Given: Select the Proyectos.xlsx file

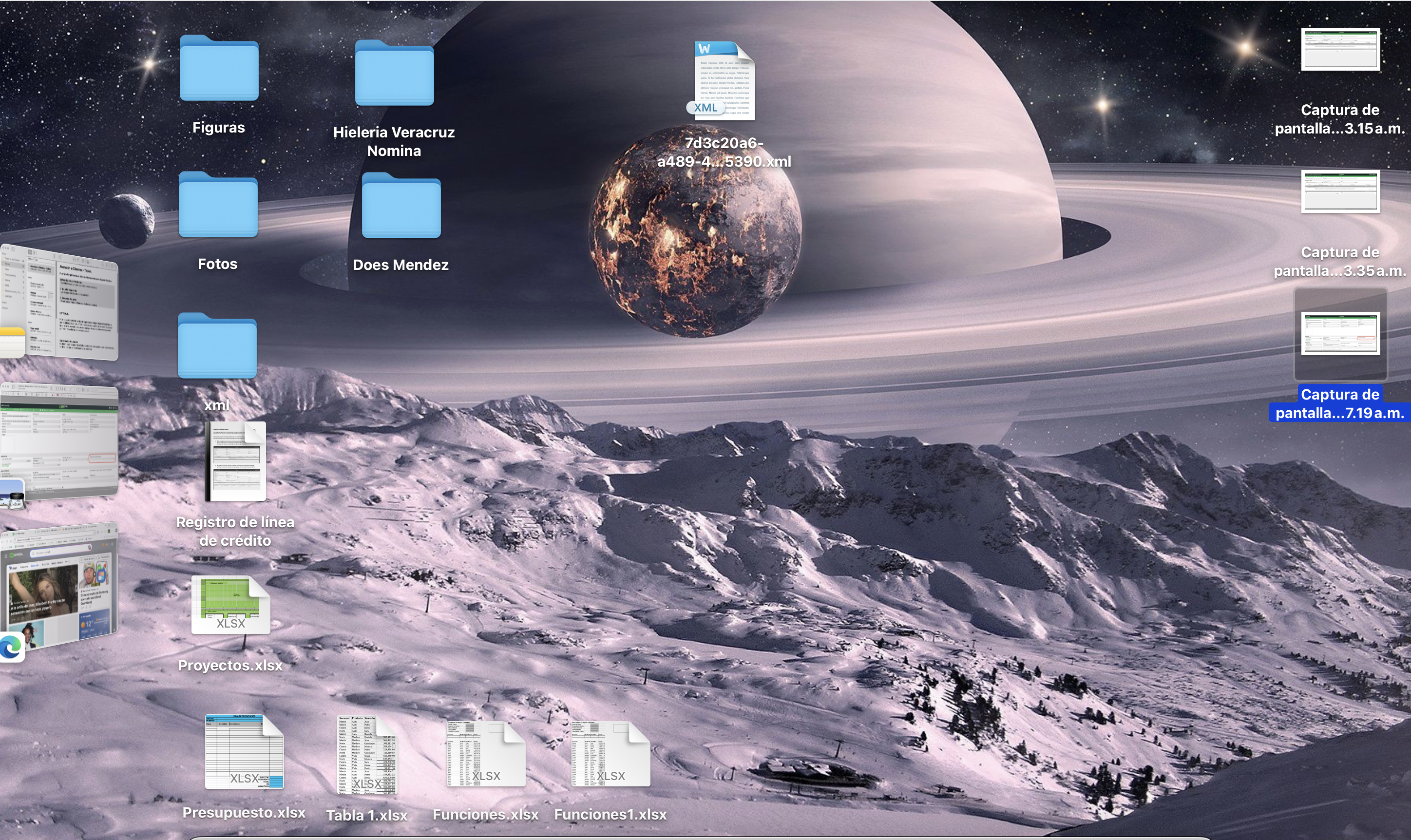Looking at the screenshot, I should (230, 605).
